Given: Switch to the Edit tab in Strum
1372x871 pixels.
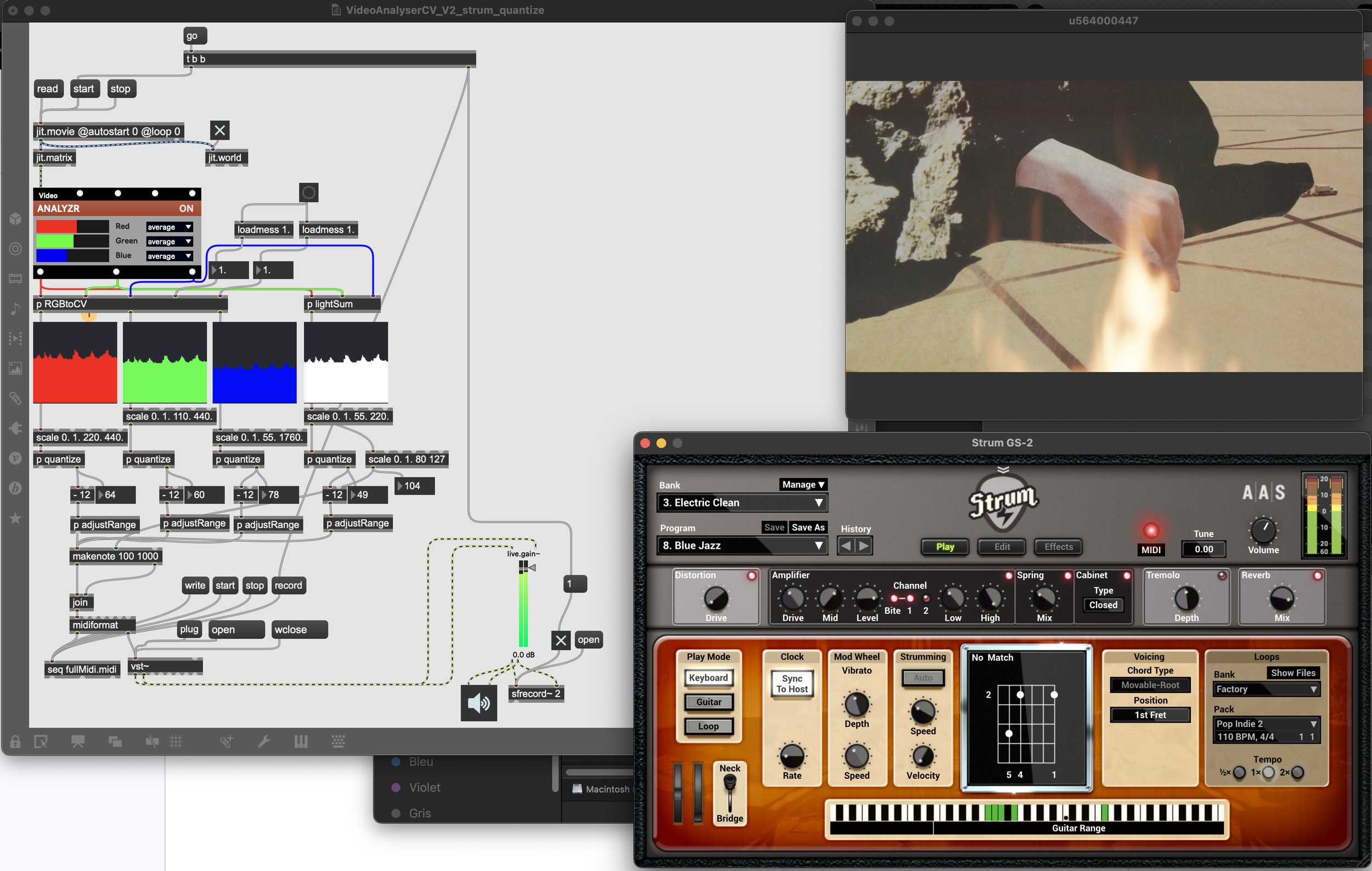Looking at the screenshot, I should tap(1002, 547).
